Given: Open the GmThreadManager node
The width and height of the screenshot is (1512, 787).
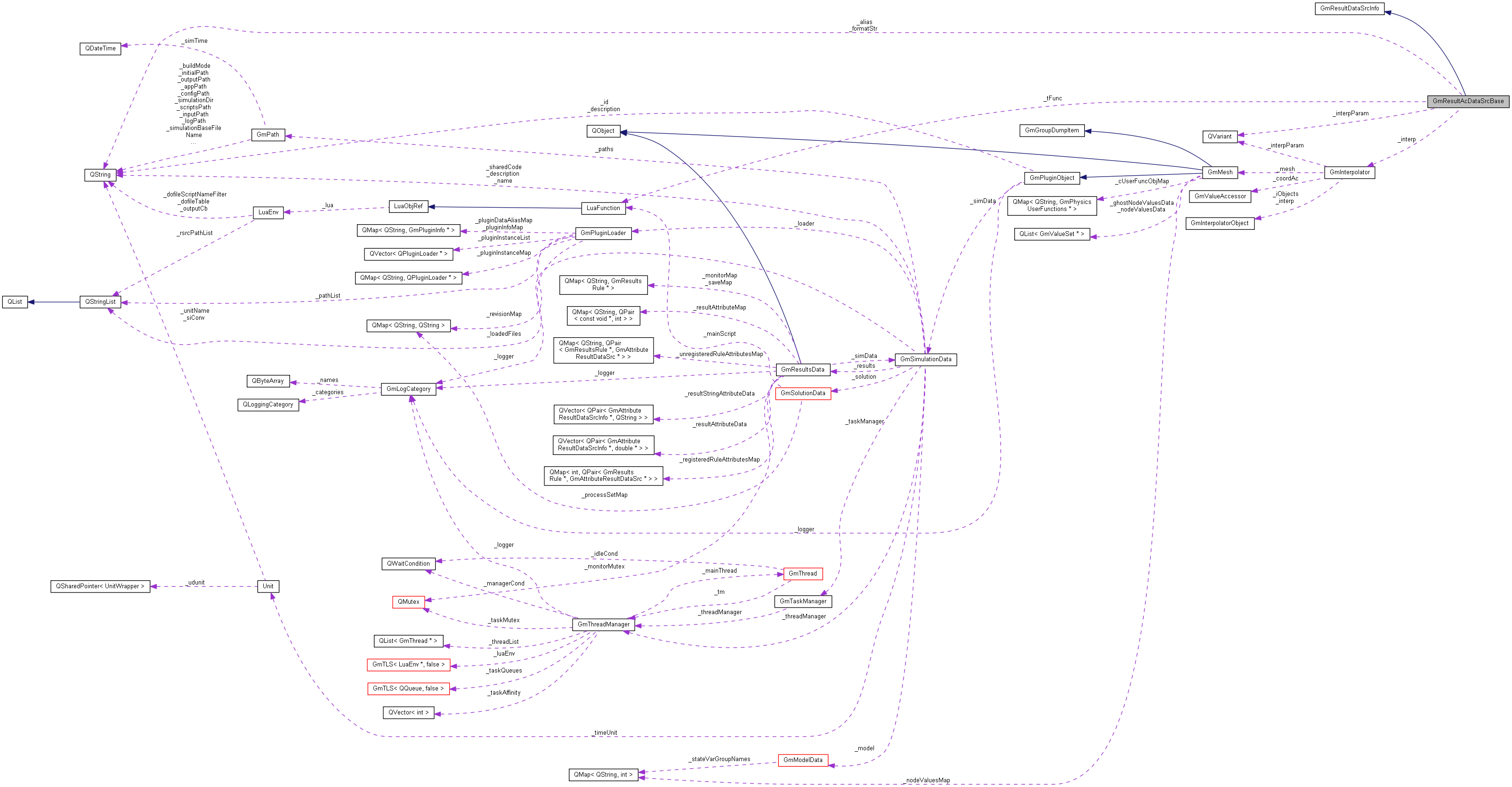Looking at the screenshot, I should coord(603,625).
